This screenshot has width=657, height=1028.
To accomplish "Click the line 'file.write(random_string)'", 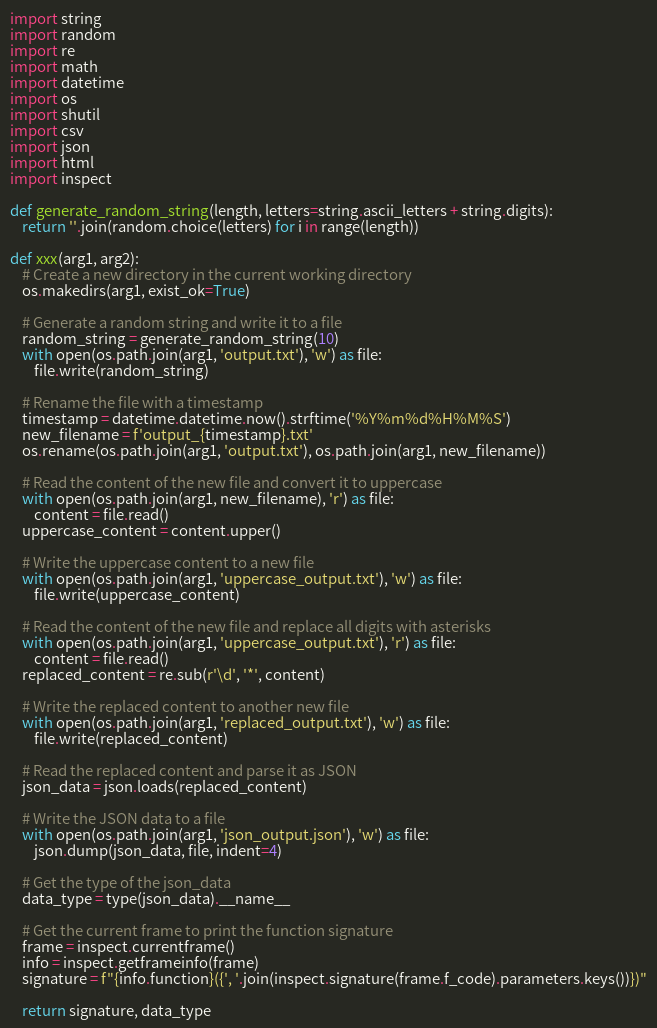I will (121, 371).
